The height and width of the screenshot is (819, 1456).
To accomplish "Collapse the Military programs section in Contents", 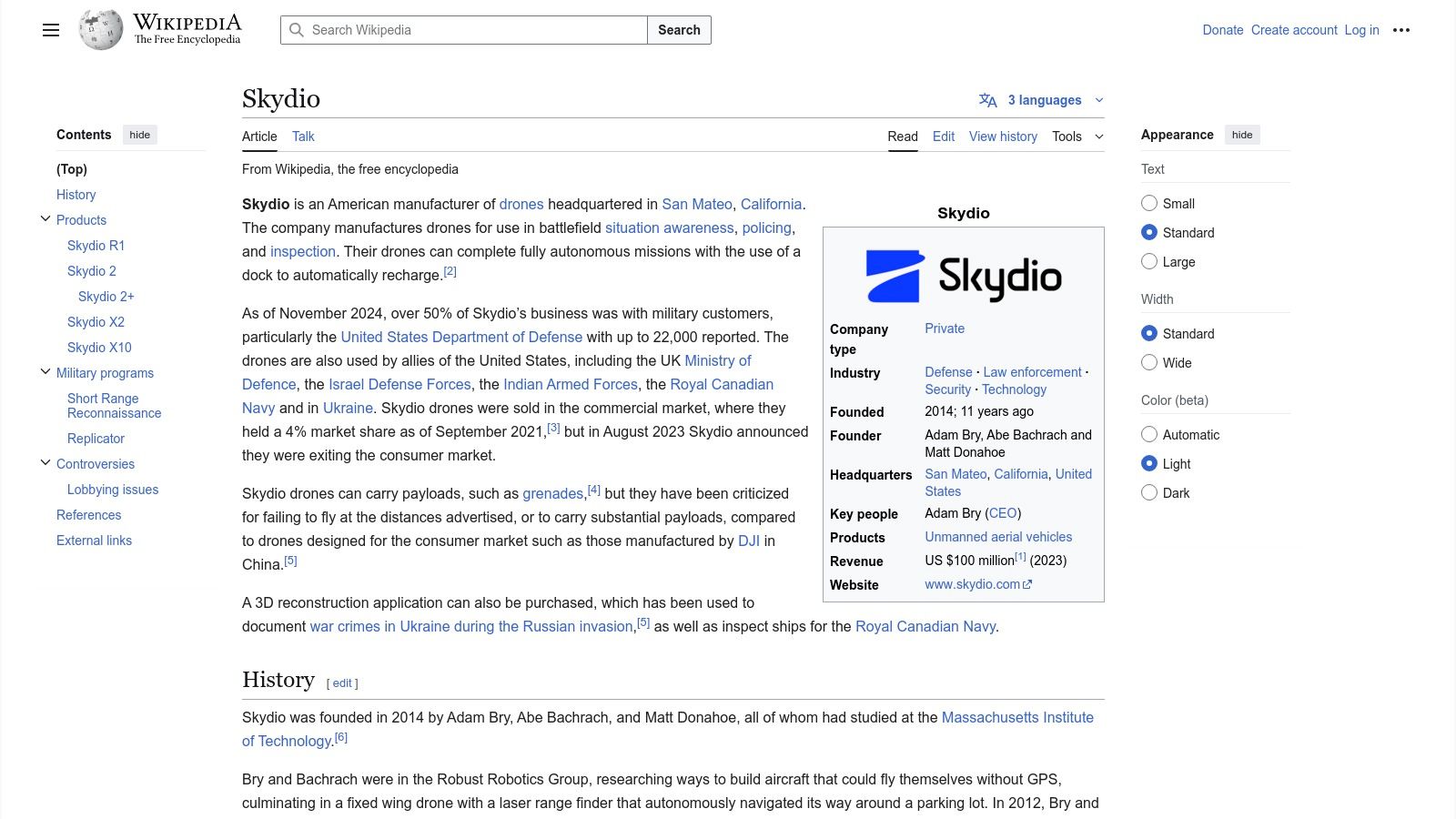I will [45, 372].
